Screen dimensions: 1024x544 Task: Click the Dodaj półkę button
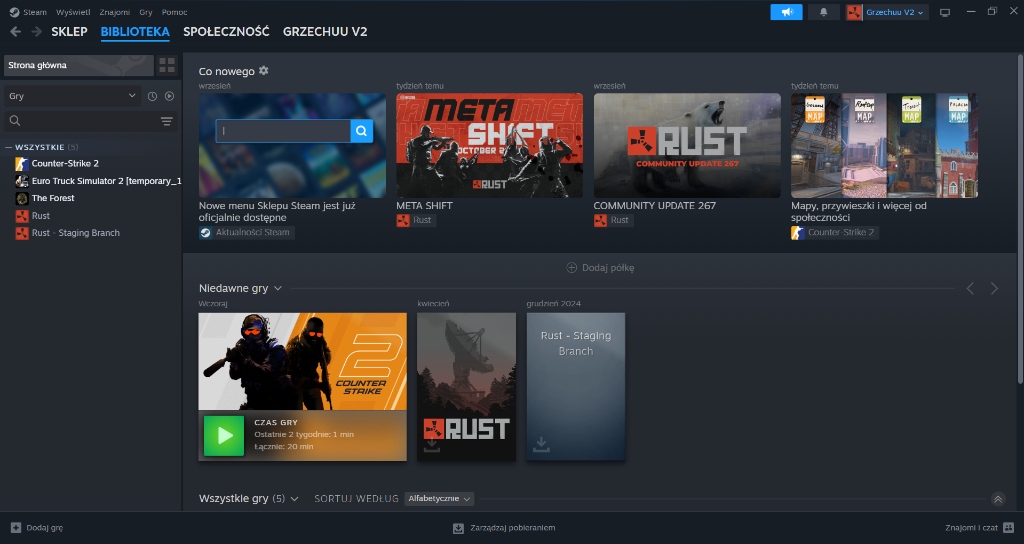point(600,268)
